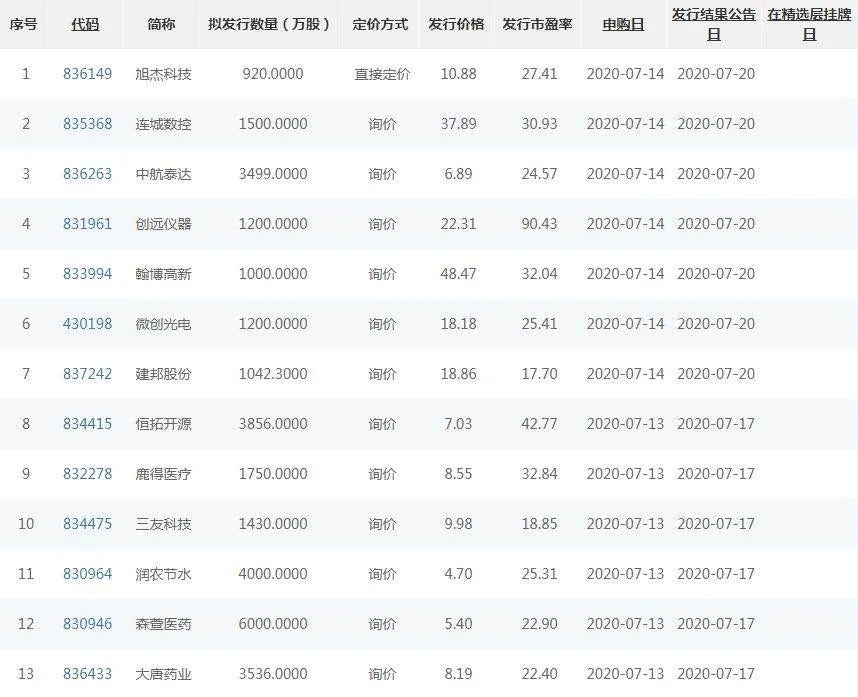Open the 831961 code link
This screenshot has height=697, width=858.
click(87, 224)
